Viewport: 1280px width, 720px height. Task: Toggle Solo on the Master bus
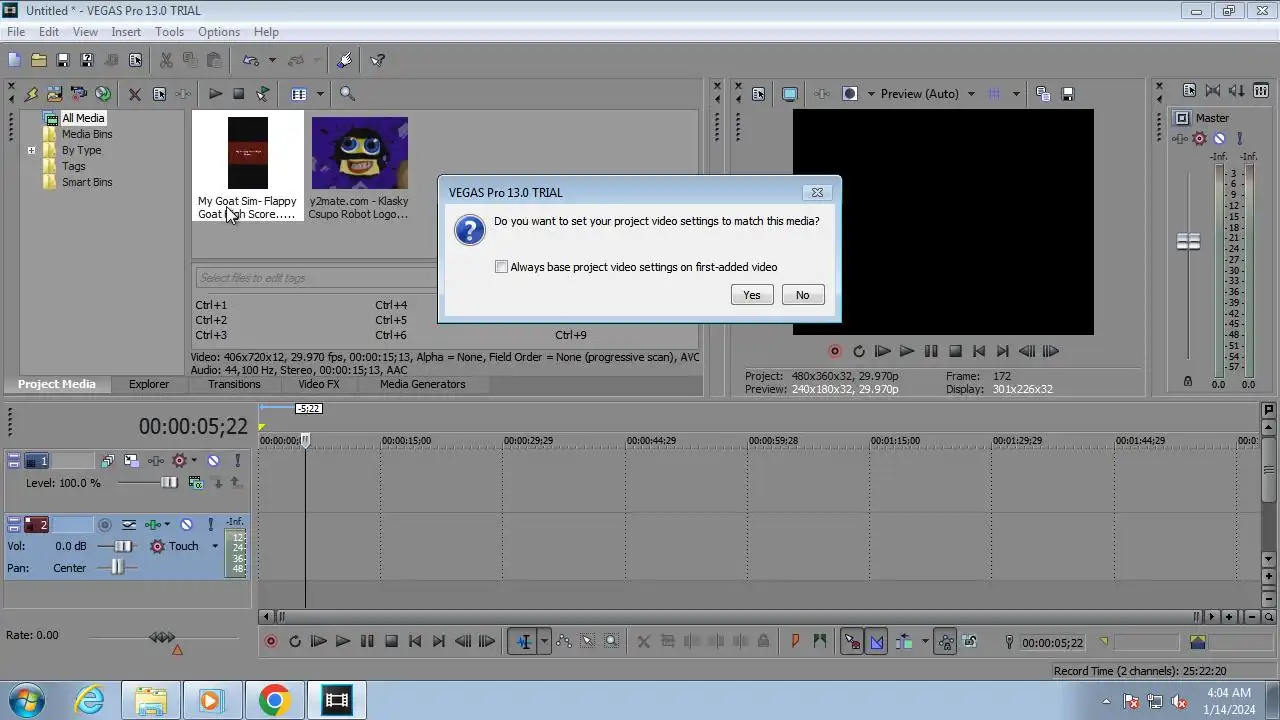(x=1240, y=139)
